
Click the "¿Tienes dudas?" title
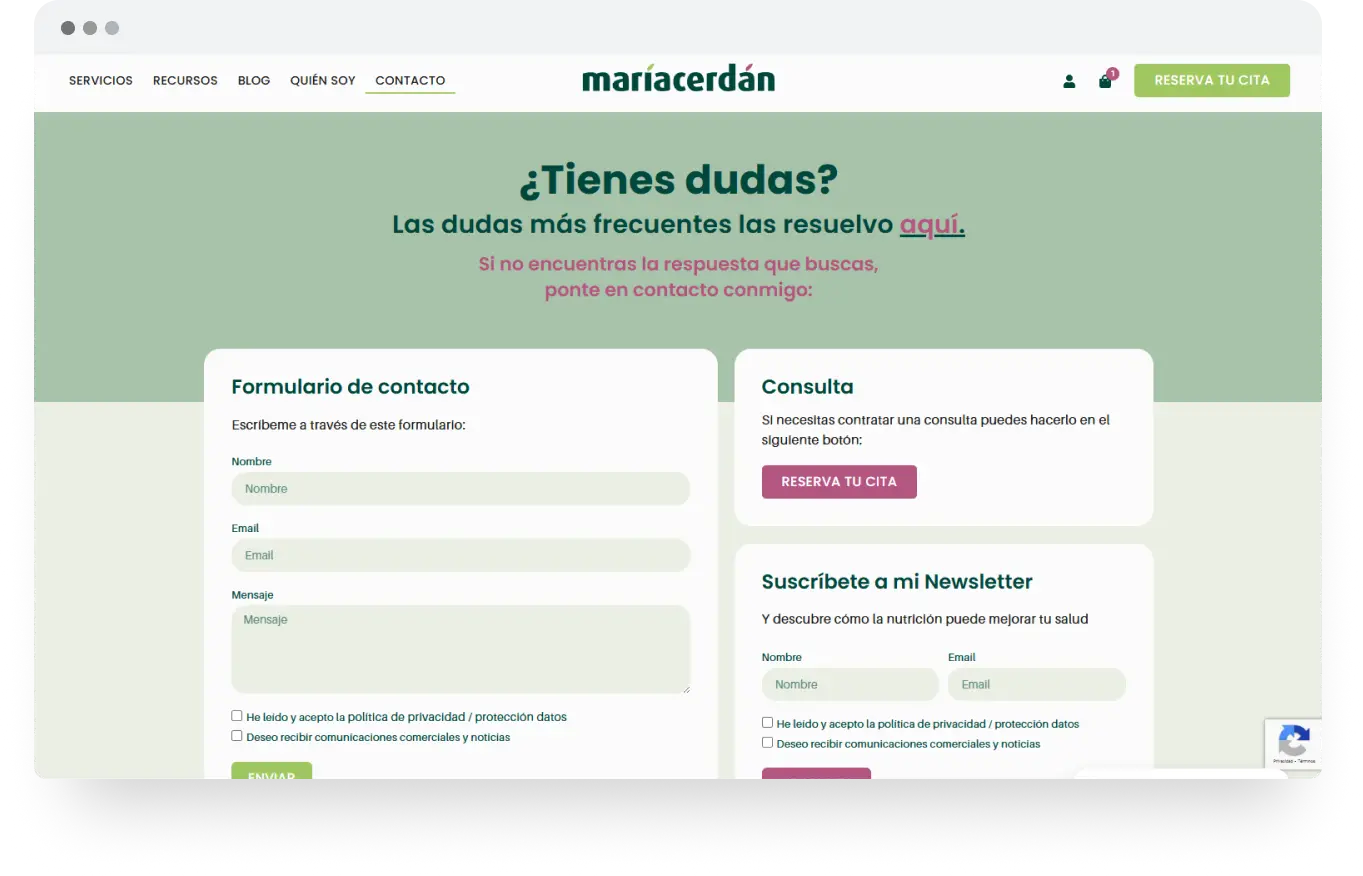tap(678, 180)
